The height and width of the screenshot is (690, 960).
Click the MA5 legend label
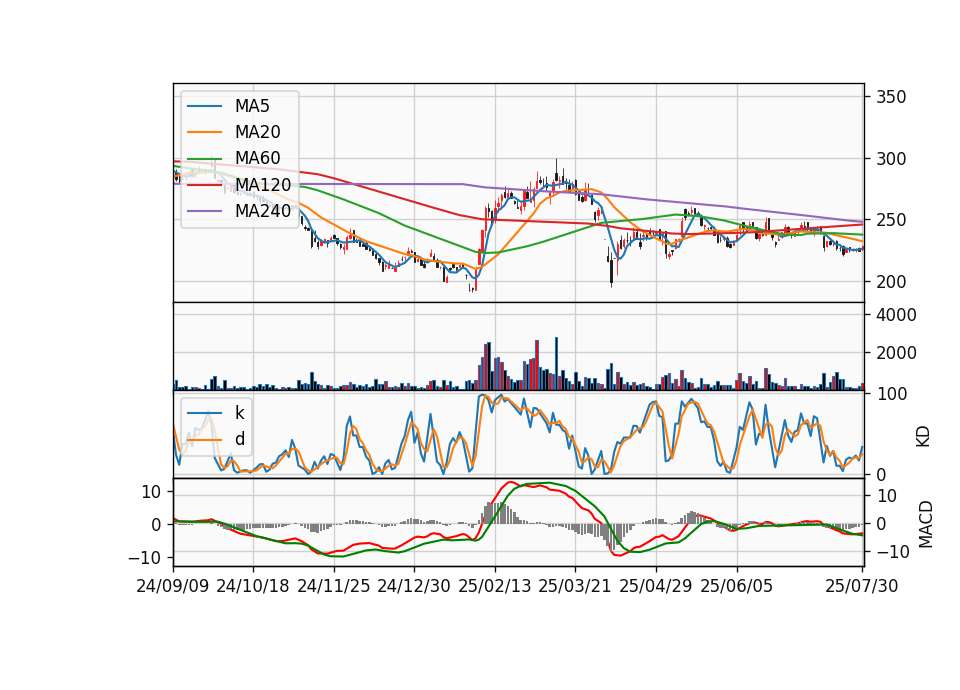pyautogui.click(x=252, y=106)
